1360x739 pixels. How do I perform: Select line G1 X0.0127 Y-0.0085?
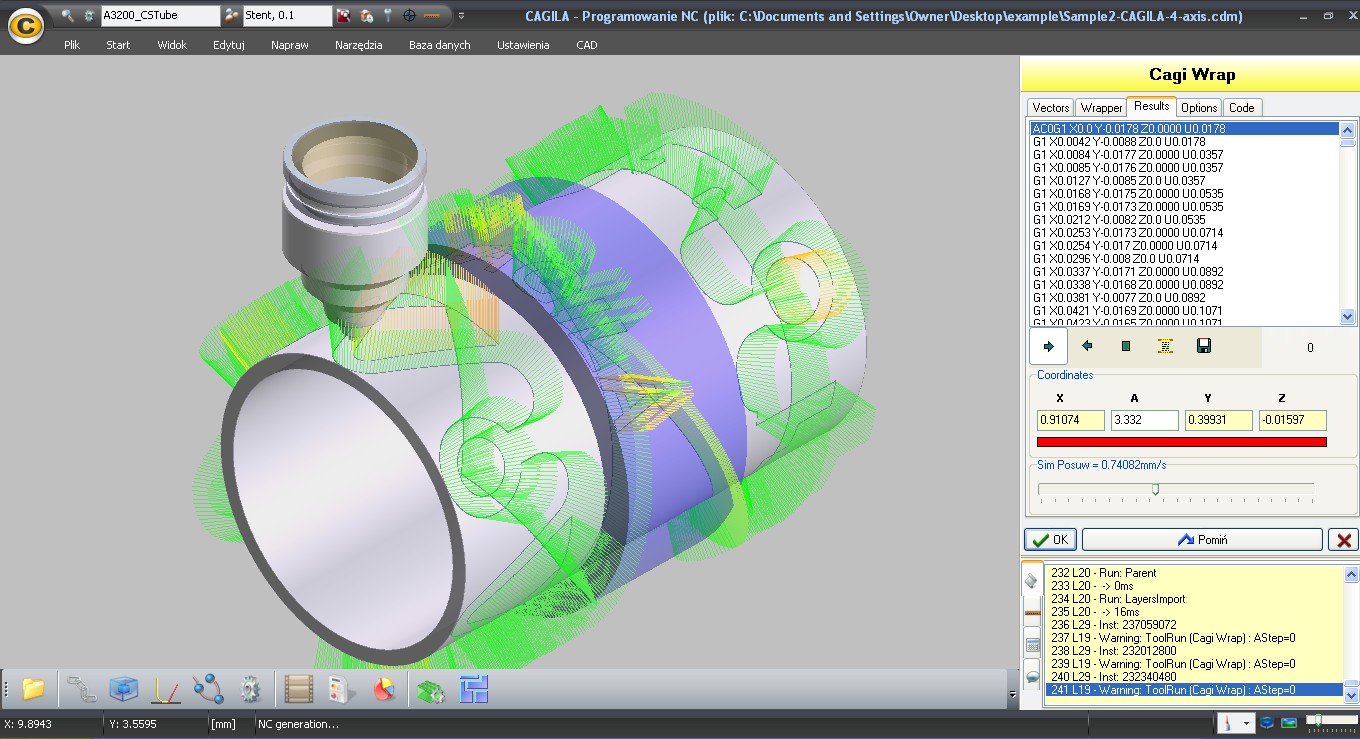[1184, 181]
